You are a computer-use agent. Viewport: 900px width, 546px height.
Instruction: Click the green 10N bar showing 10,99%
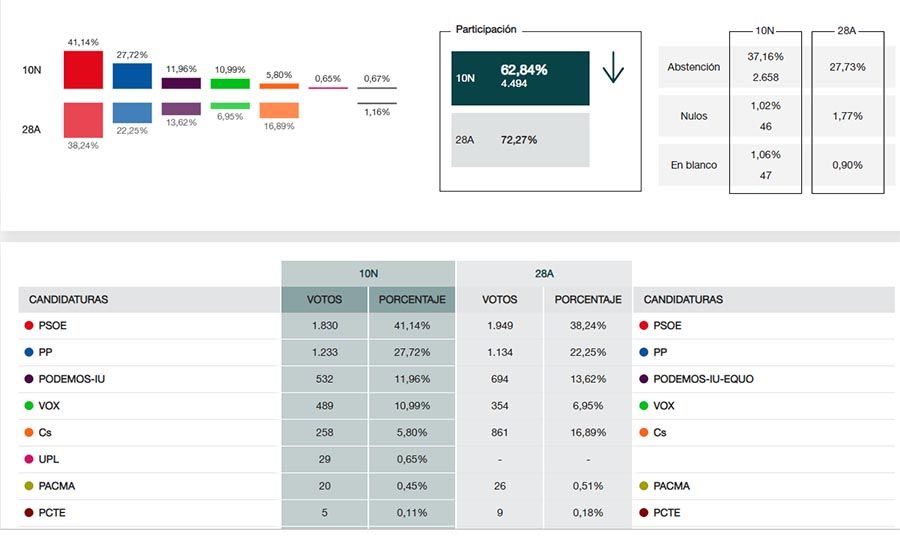(230, 83)
